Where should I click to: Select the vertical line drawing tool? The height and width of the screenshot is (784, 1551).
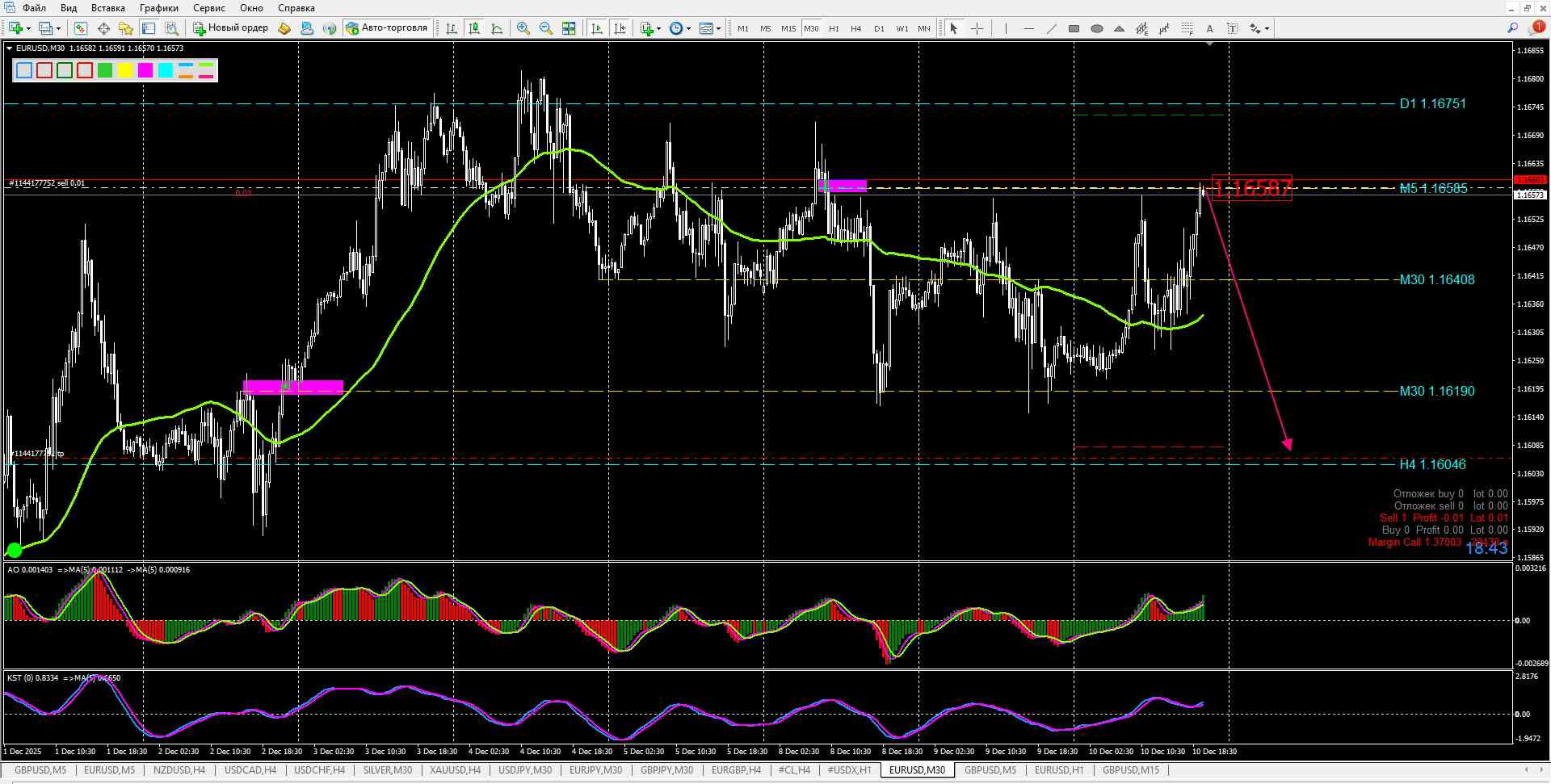(x=1006, y=28)
